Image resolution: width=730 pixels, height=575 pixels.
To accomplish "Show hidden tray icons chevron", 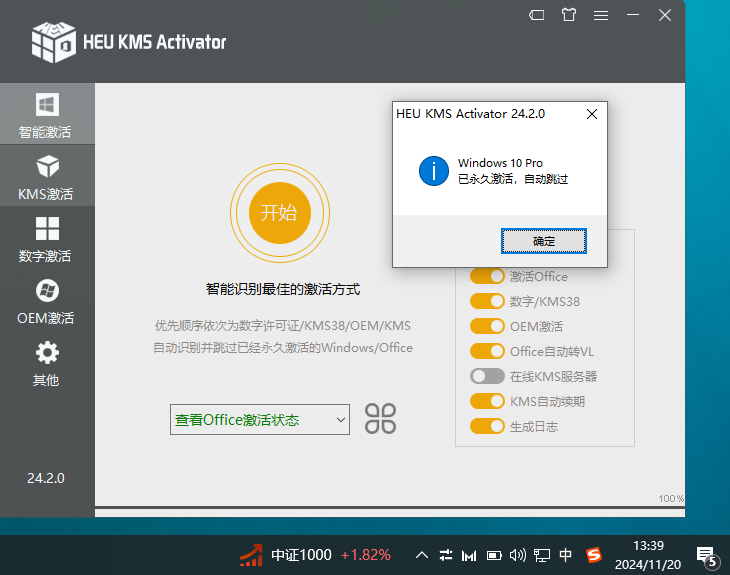I will click(x=422, y=555).
